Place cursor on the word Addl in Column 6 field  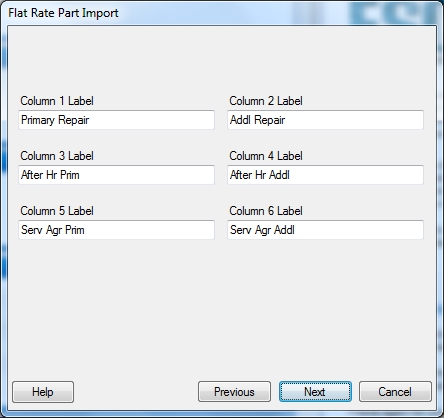[x=284, y=230]
